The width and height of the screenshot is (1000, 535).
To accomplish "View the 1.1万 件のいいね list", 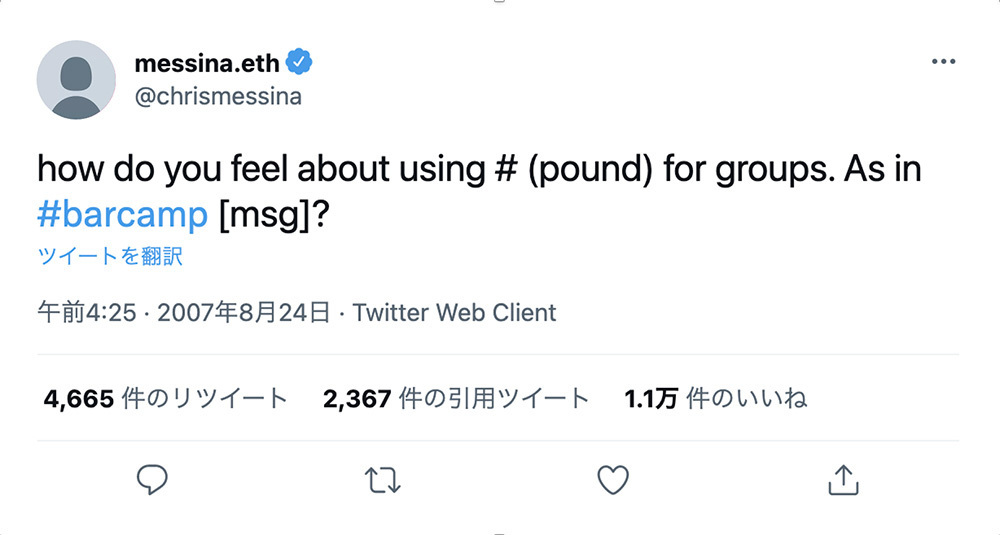I will 716,399.
